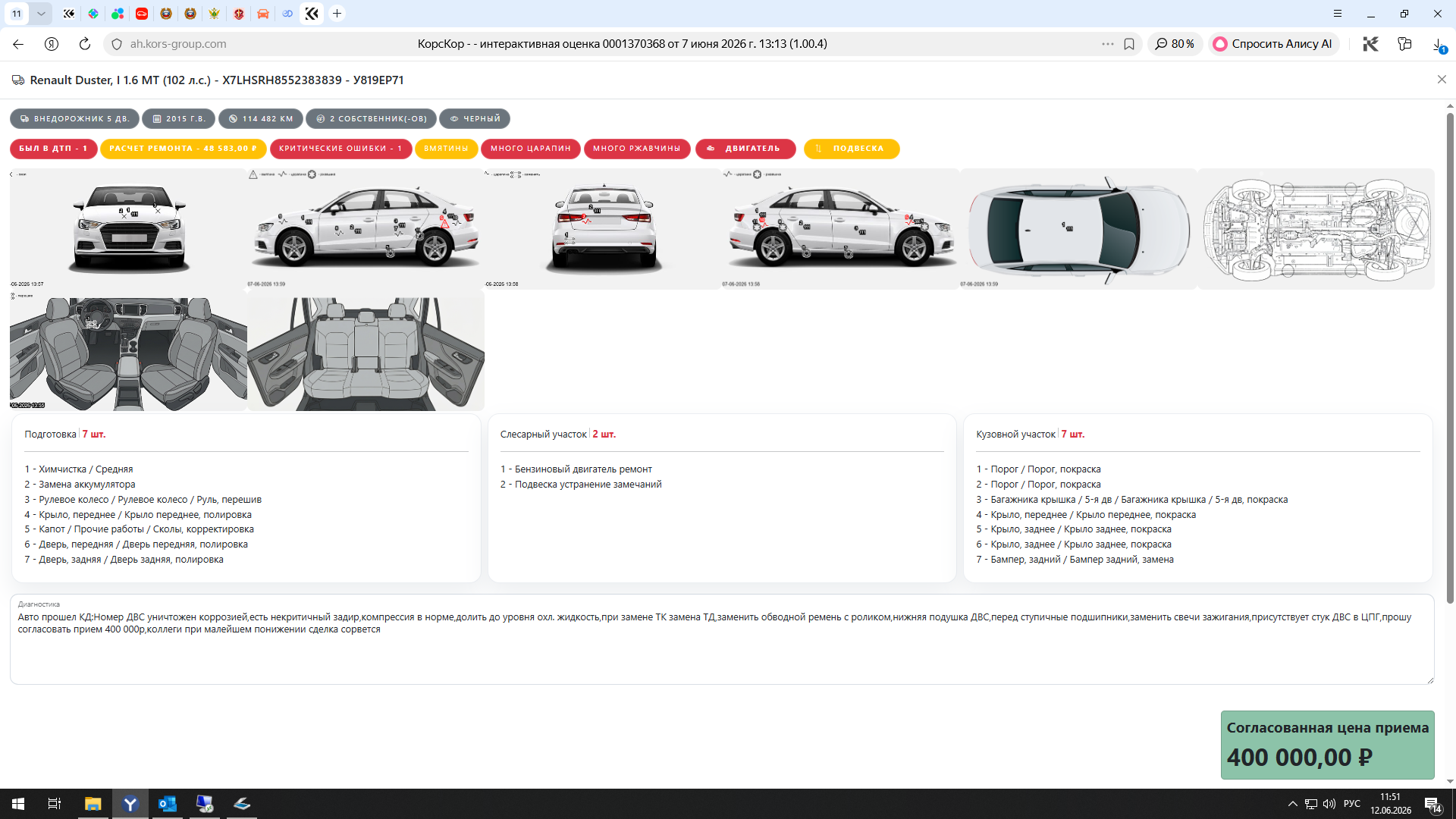Open the Kors extension icon
The image size is (1456, 819).
click(x=1370, y=44)
